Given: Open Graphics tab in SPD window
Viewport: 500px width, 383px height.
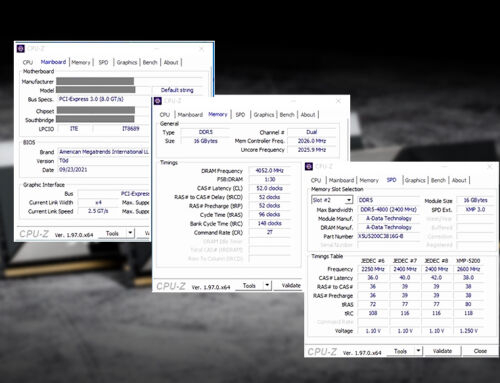Looking at the screenshot, I should point(415,180).
